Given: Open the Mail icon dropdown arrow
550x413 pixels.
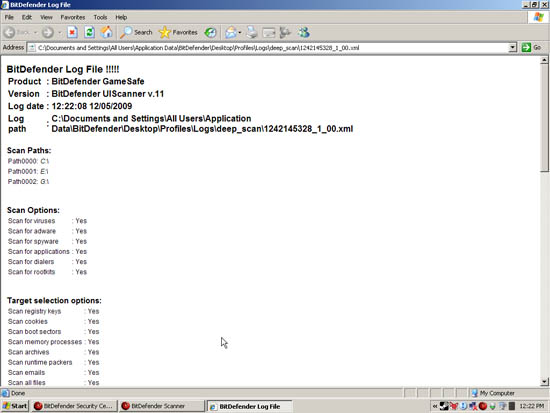Looking at the screenshot, I should 240,33.
